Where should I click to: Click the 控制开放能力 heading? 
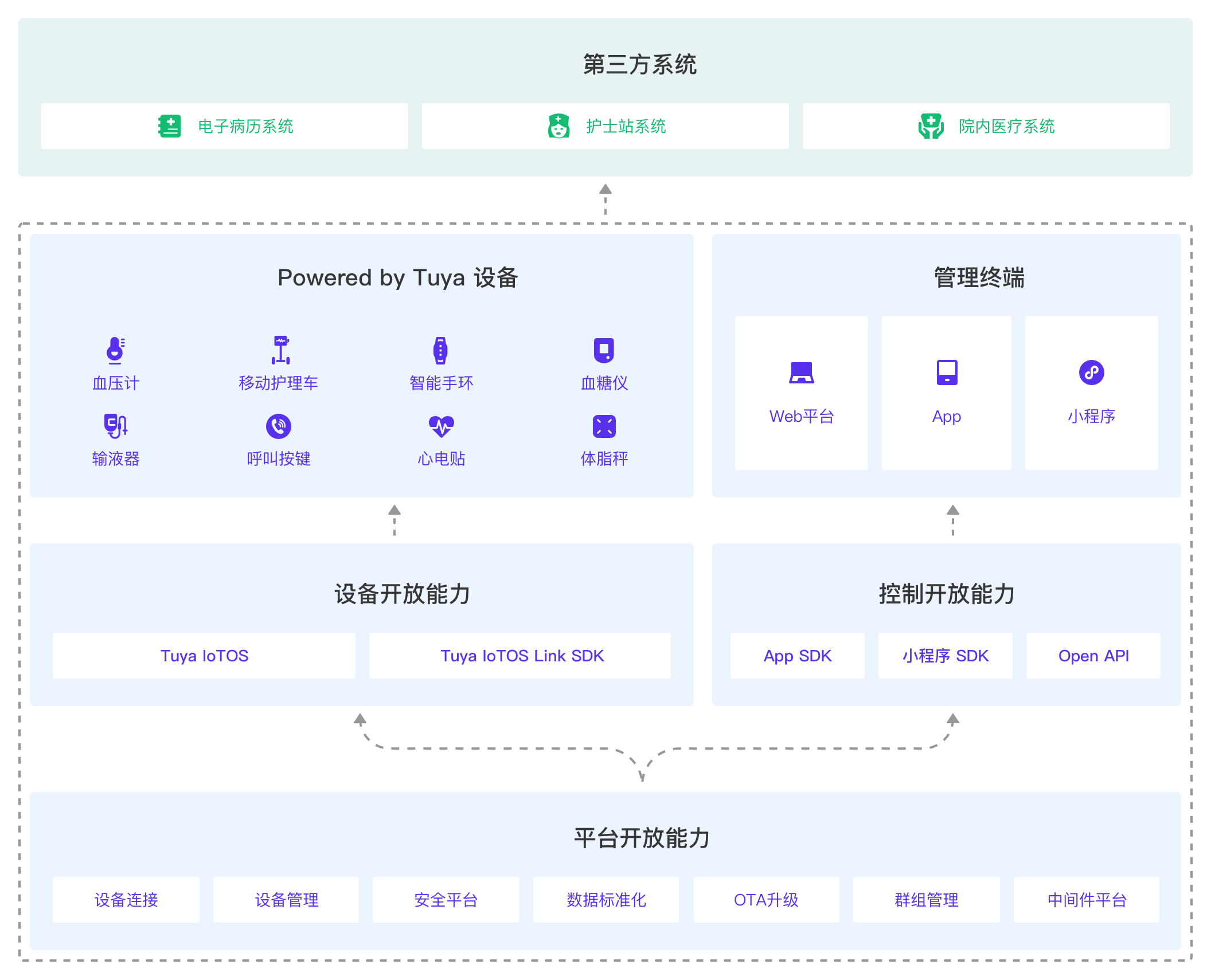[x=947, y=594]
